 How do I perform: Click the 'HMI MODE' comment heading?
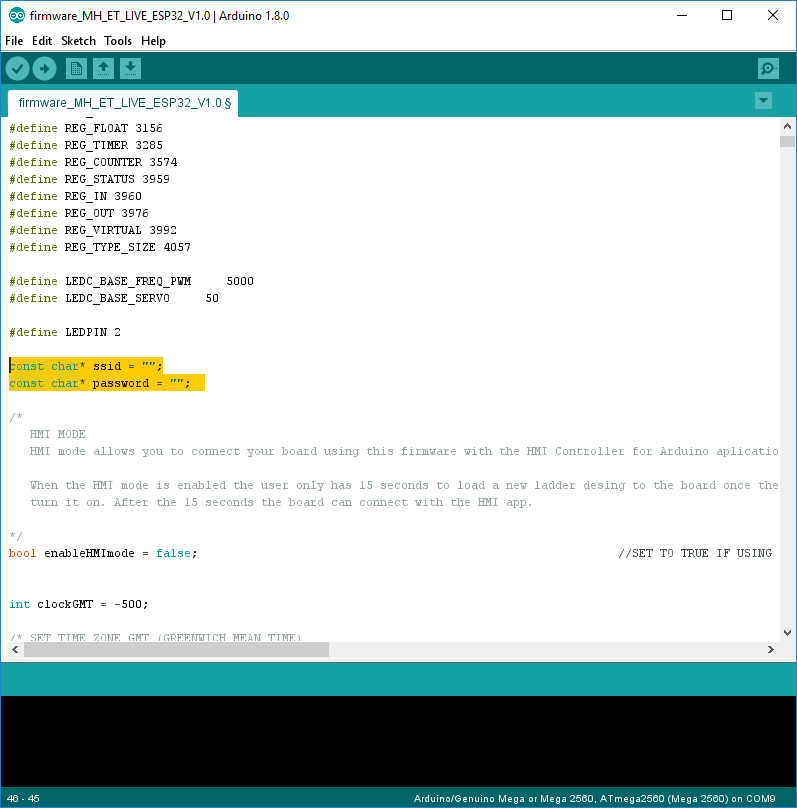point(58,434)
